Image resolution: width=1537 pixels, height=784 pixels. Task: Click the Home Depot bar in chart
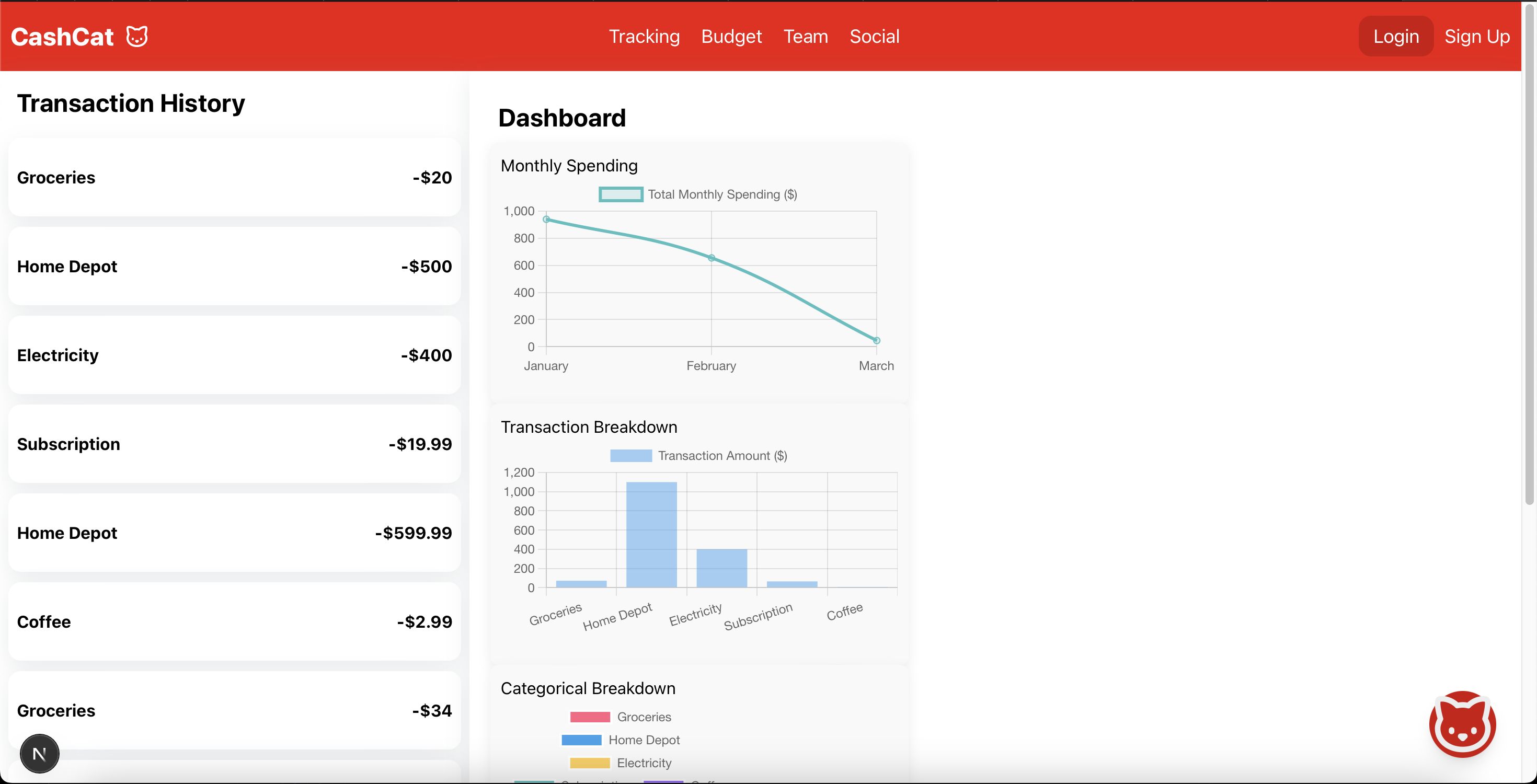[651, 534]
